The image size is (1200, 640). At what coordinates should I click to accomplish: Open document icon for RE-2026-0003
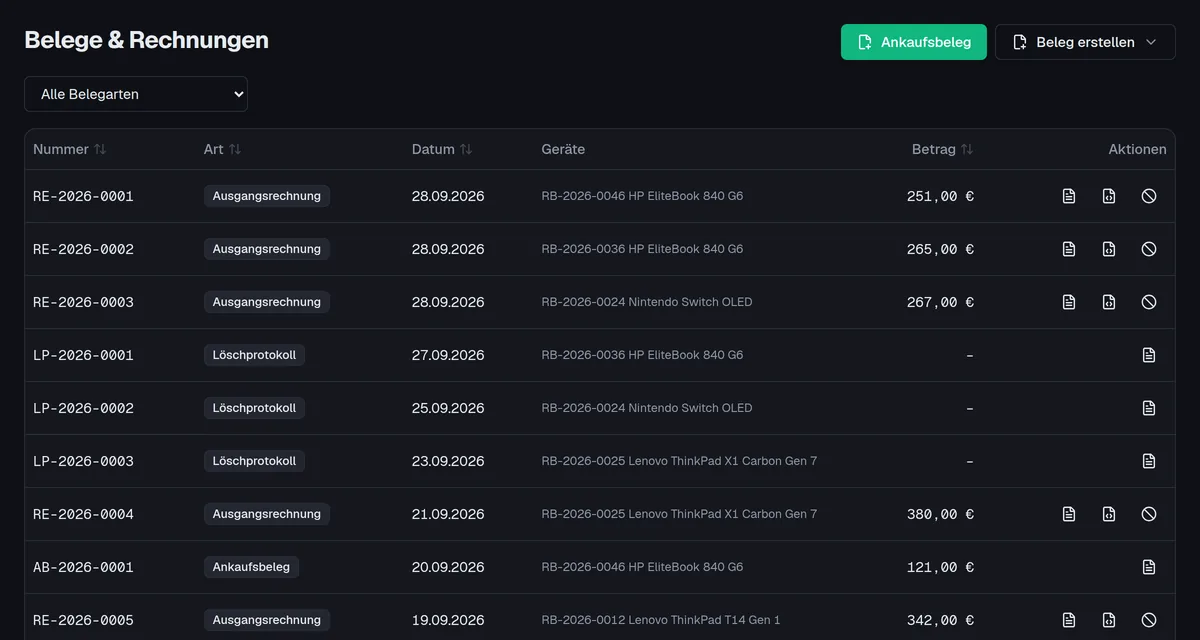pyautogui.click(x=1069, y=302)
